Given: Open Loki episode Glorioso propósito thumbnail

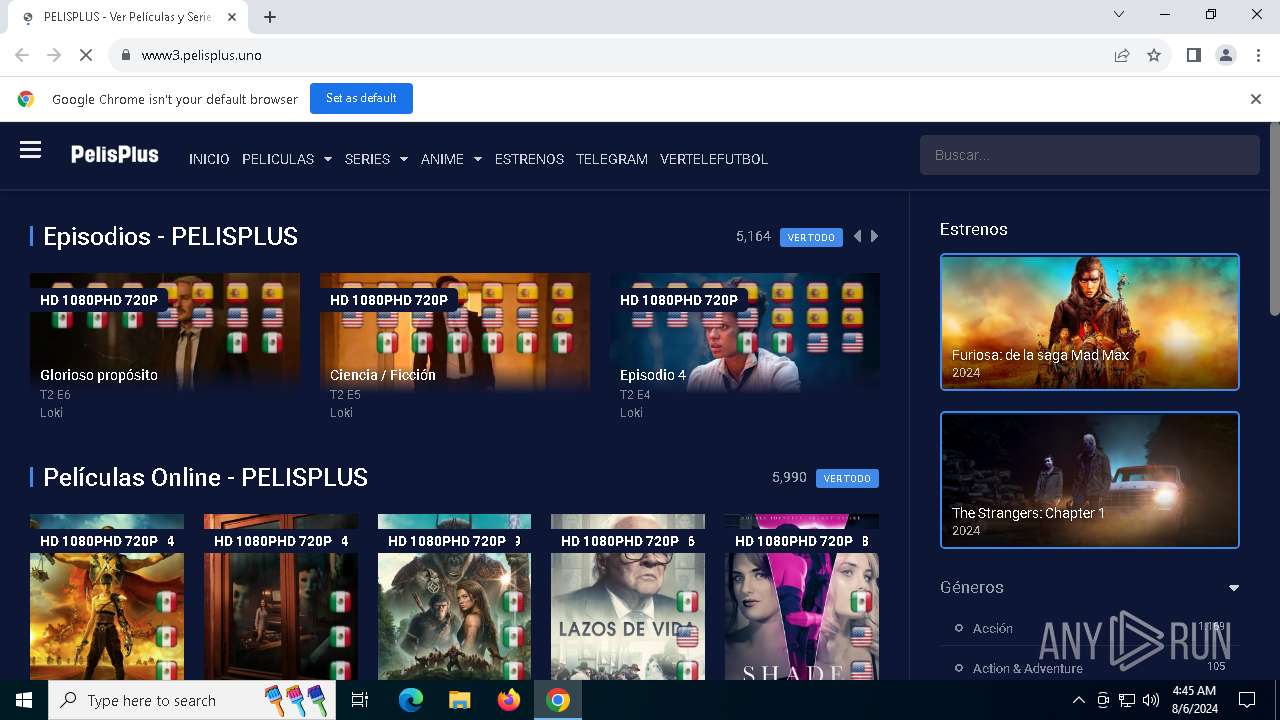Looking at the screenshot, I should coord(165,332).
